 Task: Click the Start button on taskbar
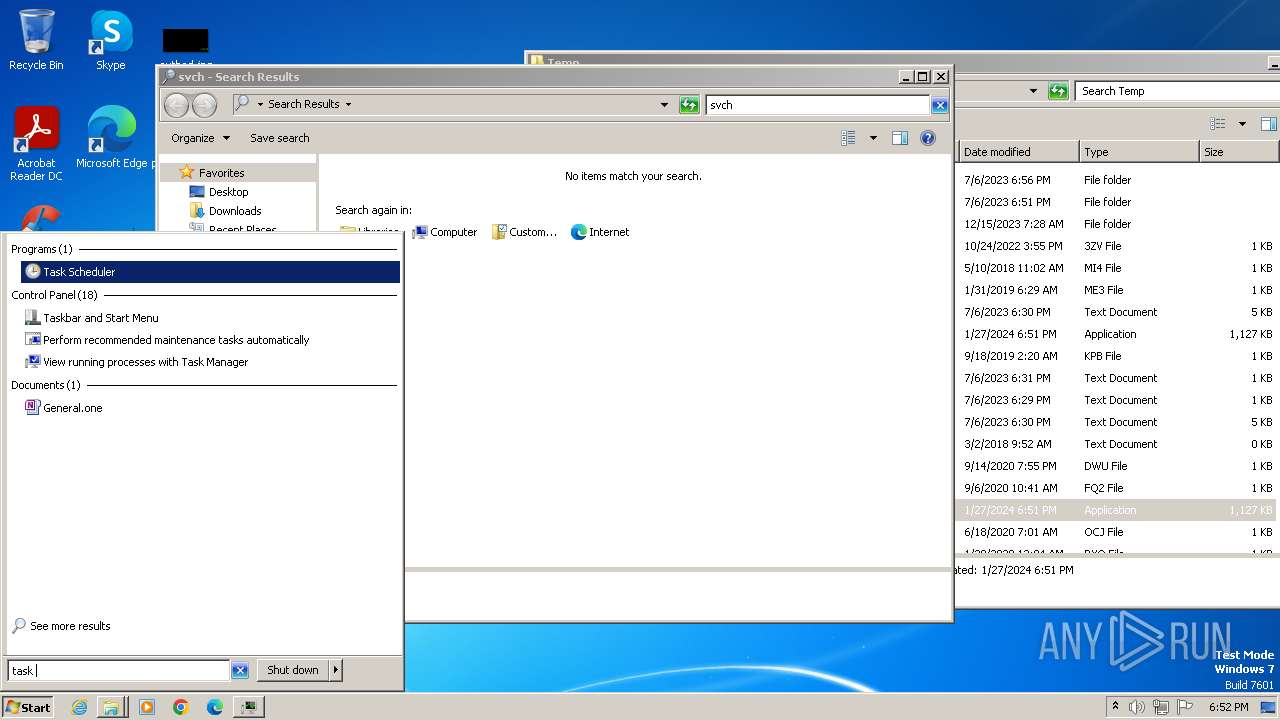[x=28, y=707]
